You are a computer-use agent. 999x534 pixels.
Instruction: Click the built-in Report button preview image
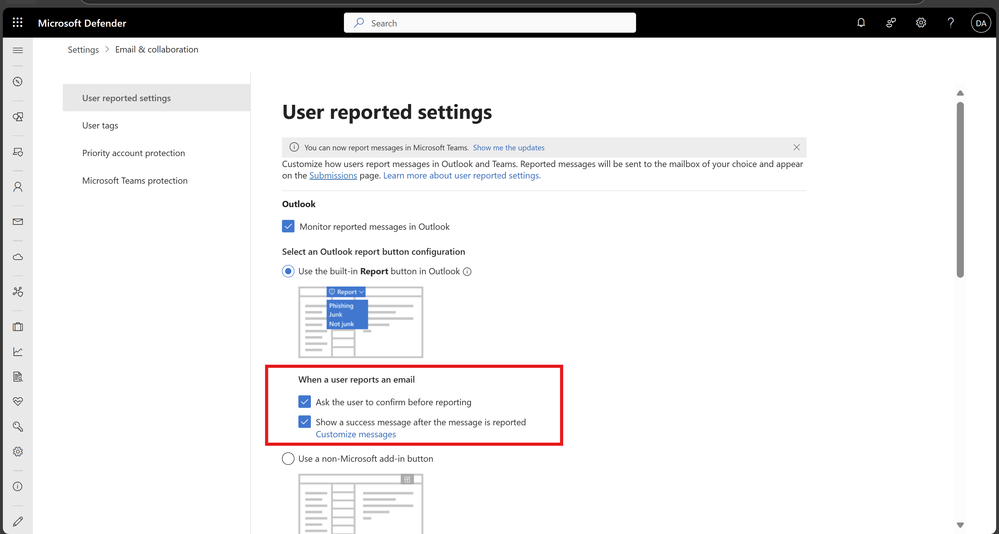click(361, 322)
